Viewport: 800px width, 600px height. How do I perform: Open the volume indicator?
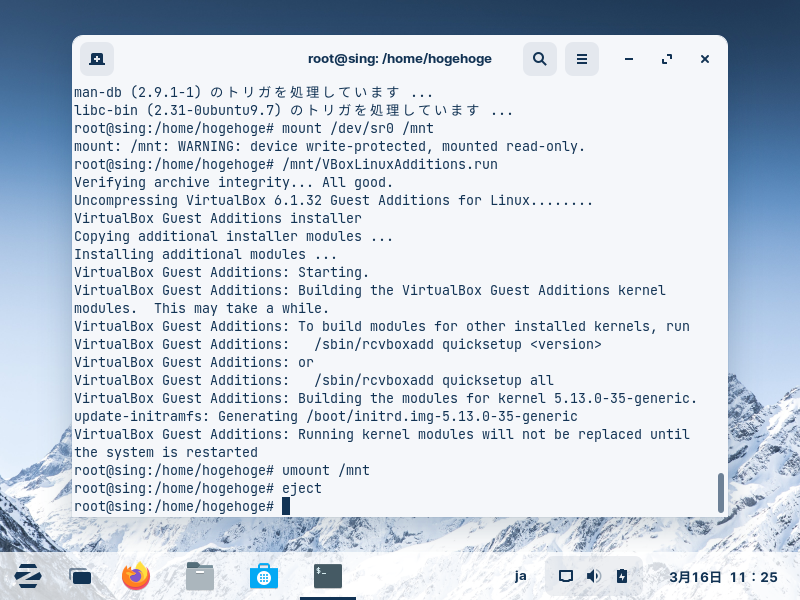tap(593, 577)
